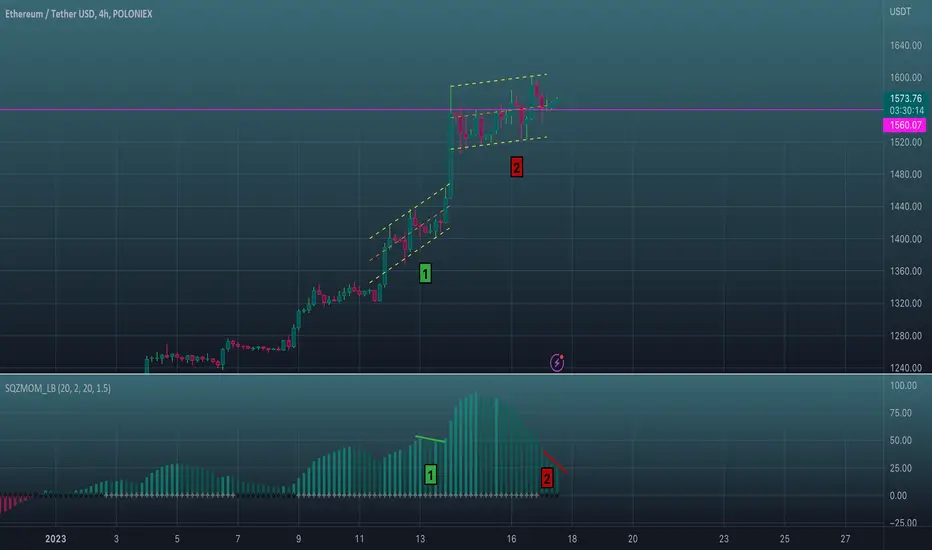
Task: Click the 100.00 indicator scale value
Action: 903,385
